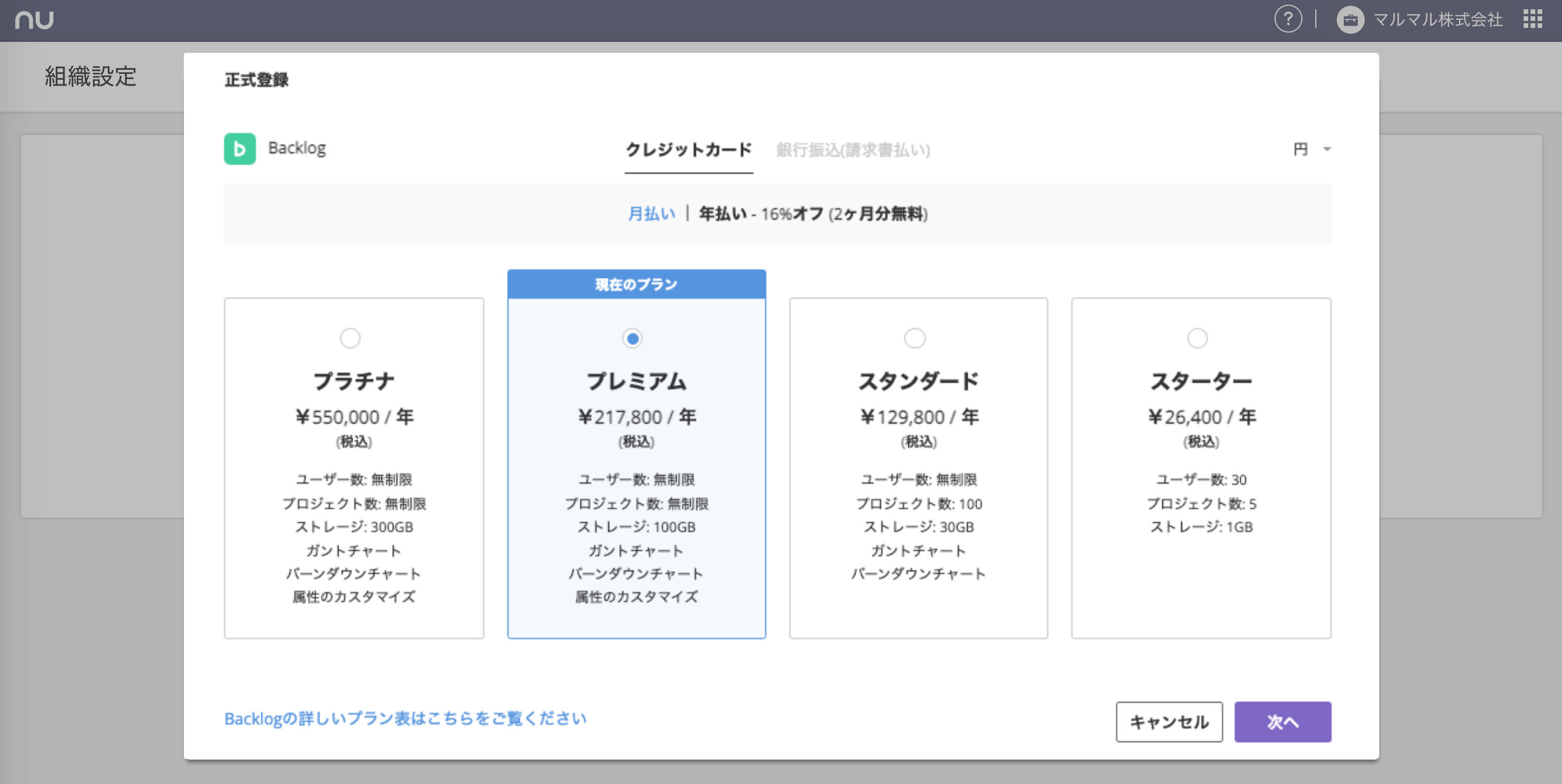Viewport: 1562px width, 784px height.
Task: Click the スタンダード plan title
Action: click(919, 381)
